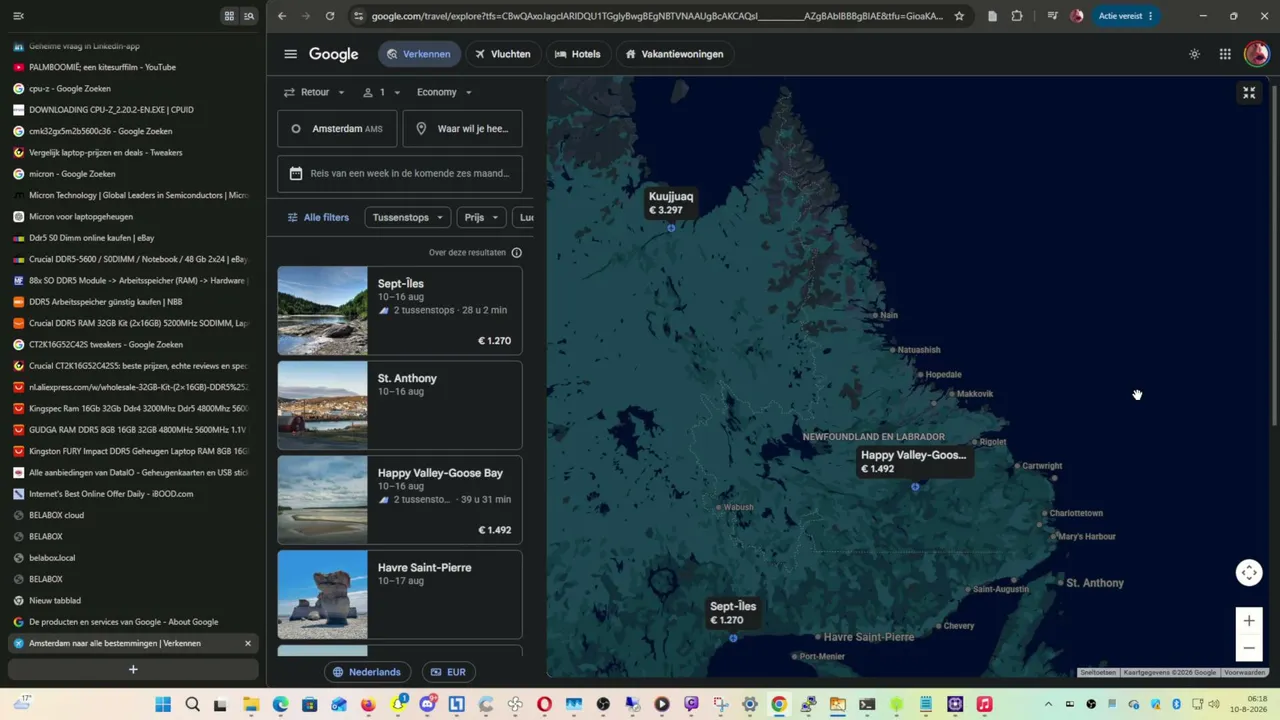Switch to the Vakantiewoningen tab
Viewport: 1280px width, 720px height.
pos(674,54)
